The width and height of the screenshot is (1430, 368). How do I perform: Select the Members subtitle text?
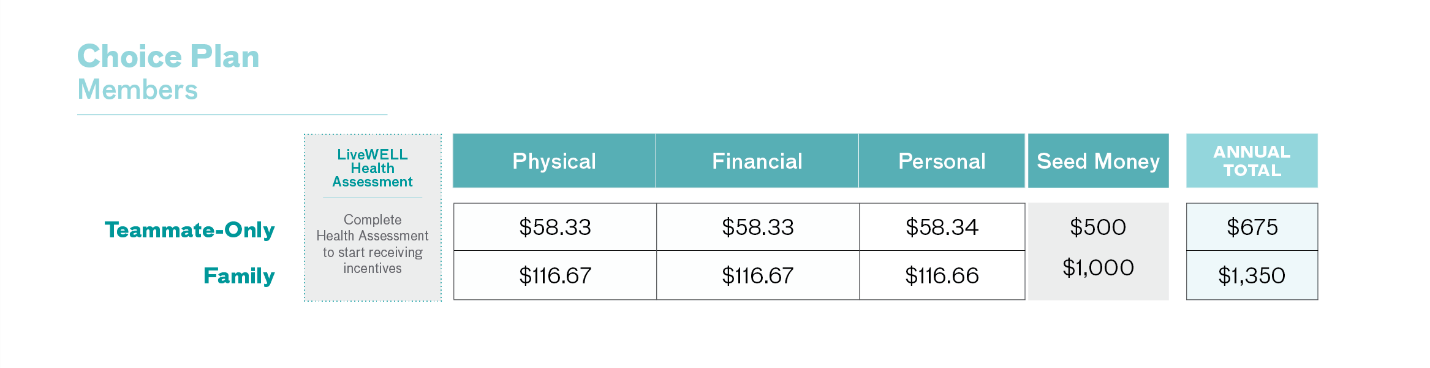tap(138, 90)
